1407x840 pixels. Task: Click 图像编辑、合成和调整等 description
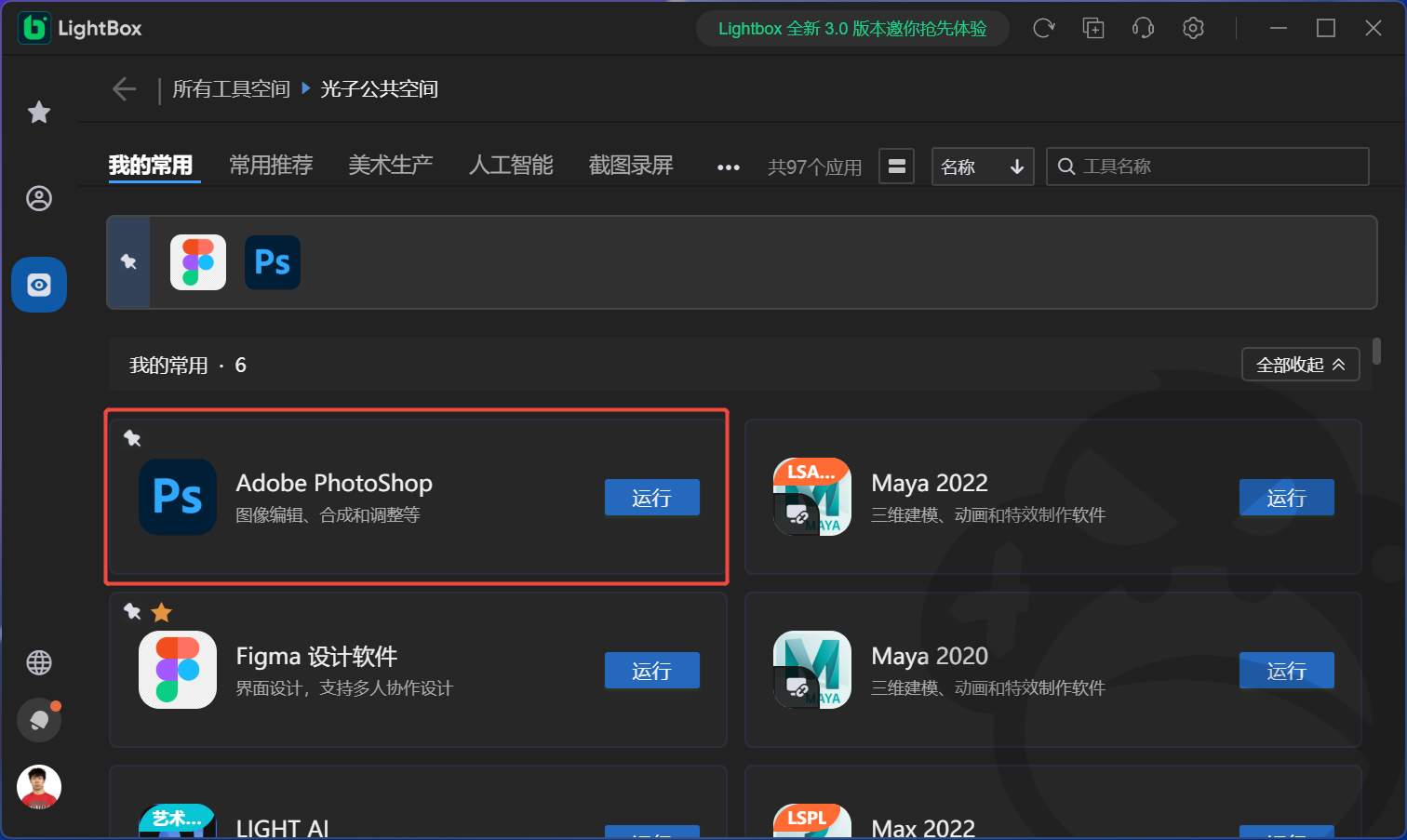pyautogui.click(x=328, y=515)
